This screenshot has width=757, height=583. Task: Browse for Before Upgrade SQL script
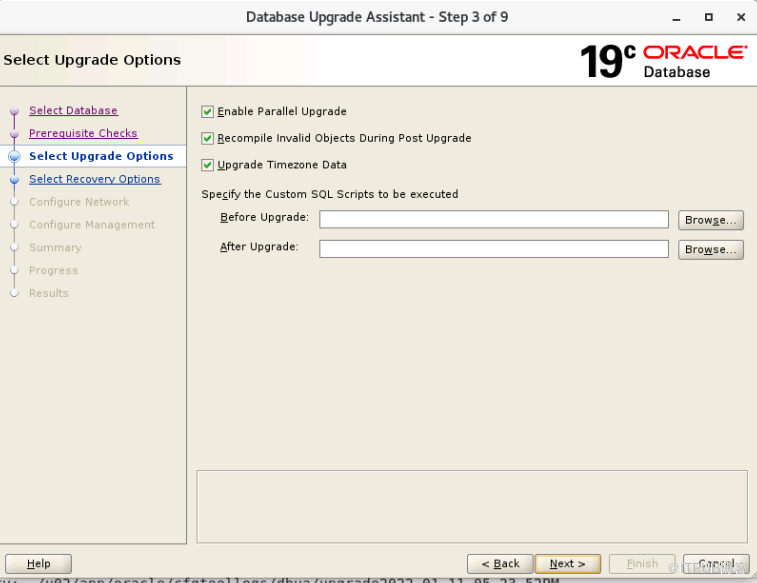coord(710,220)
